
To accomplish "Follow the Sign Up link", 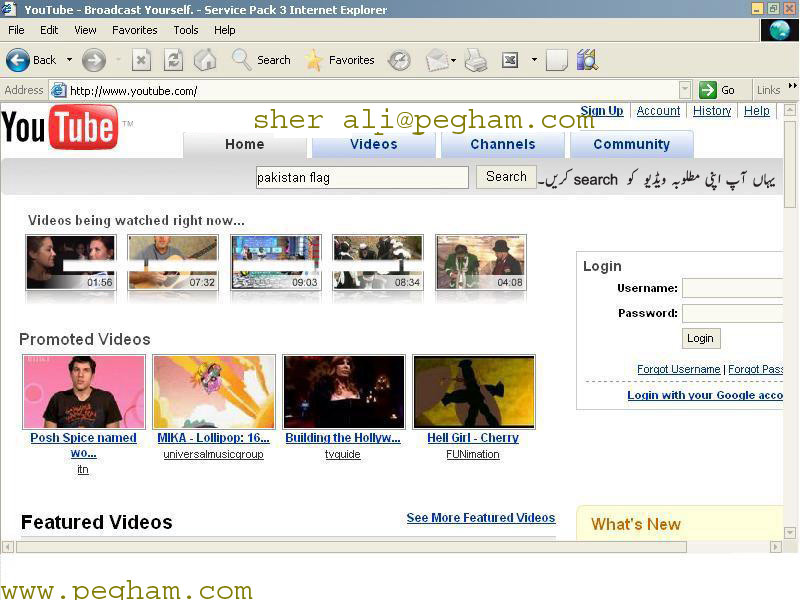I will 602,111.
